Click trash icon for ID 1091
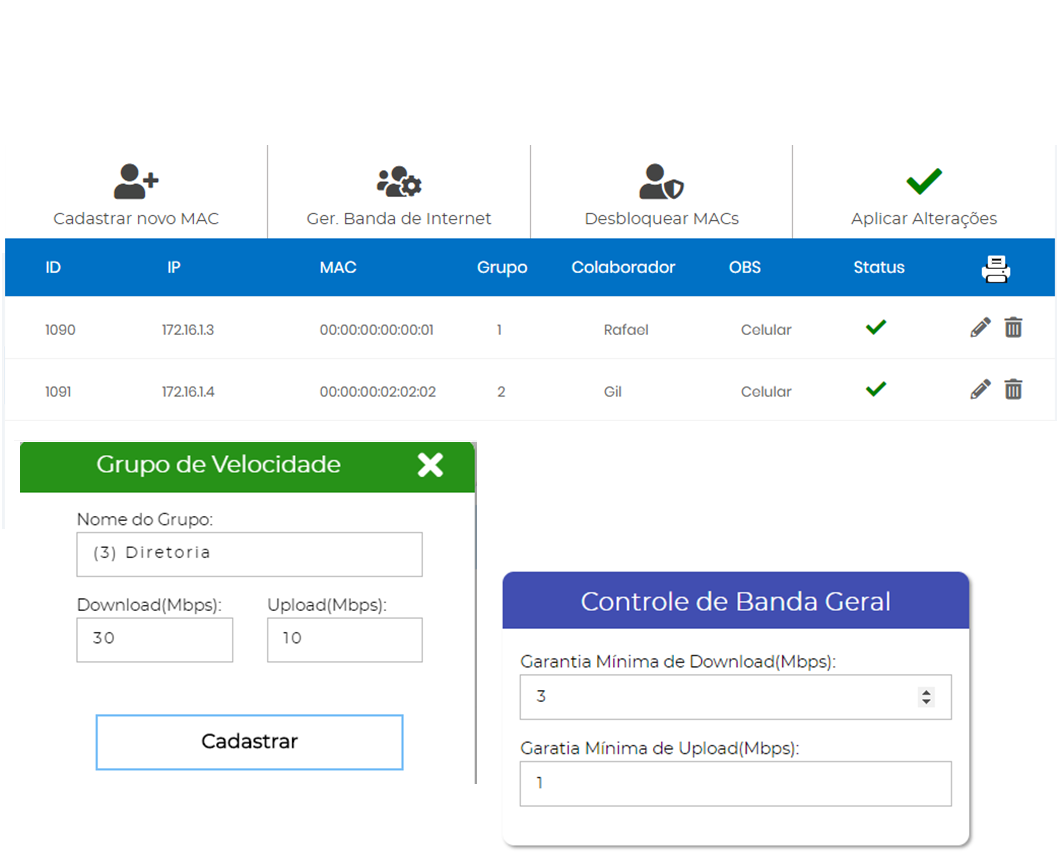 coord(1013,390)
